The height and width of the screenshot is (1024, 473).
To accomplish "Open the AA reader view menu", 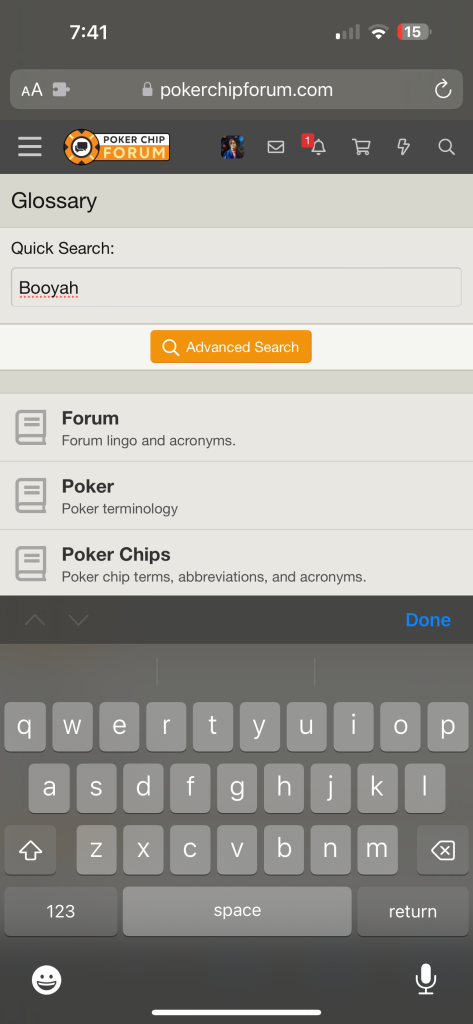I will 32,90.
